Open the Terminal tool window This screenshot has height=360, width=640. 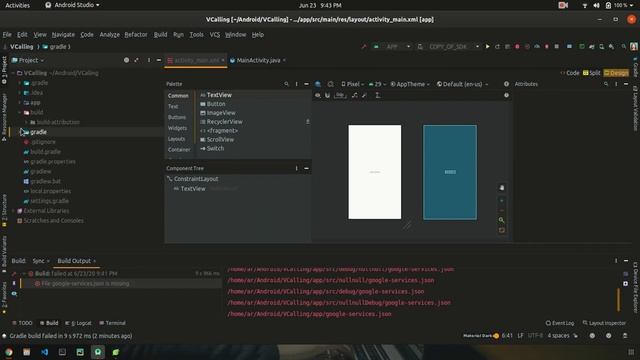tap(112, 323)
